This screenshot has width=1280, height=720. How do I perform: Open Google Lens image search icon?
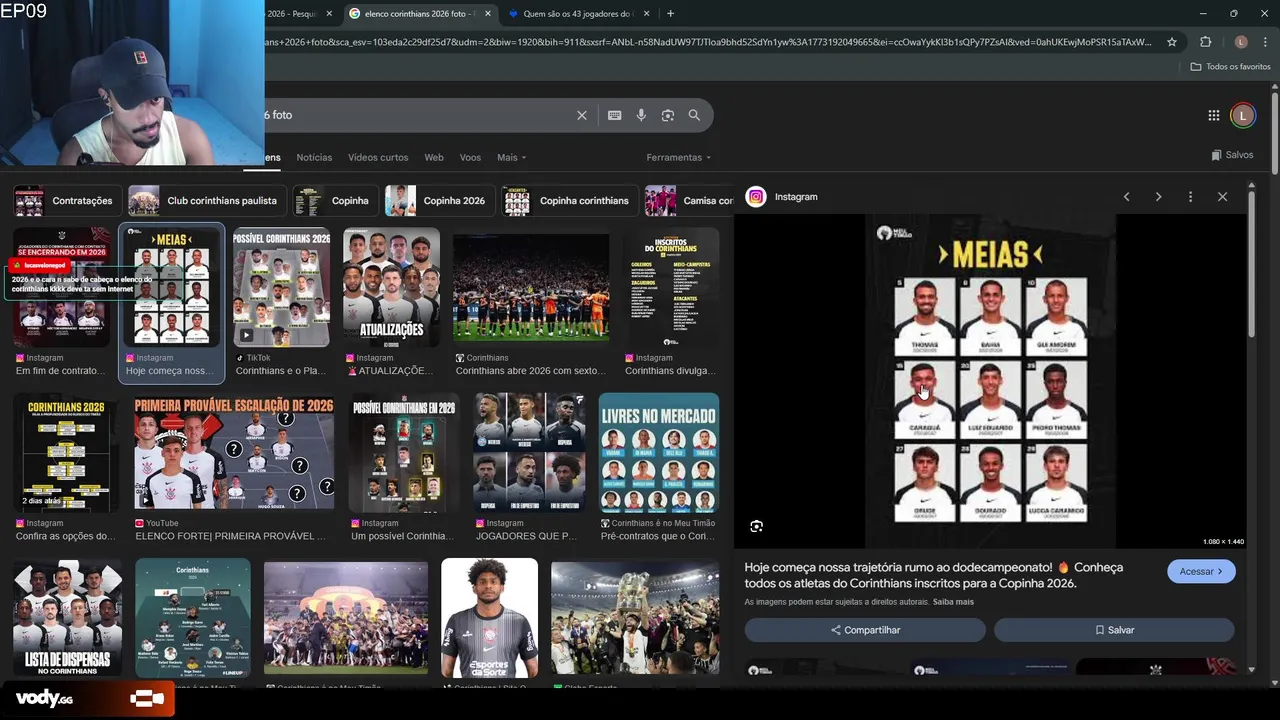click(x=668, y=115)
